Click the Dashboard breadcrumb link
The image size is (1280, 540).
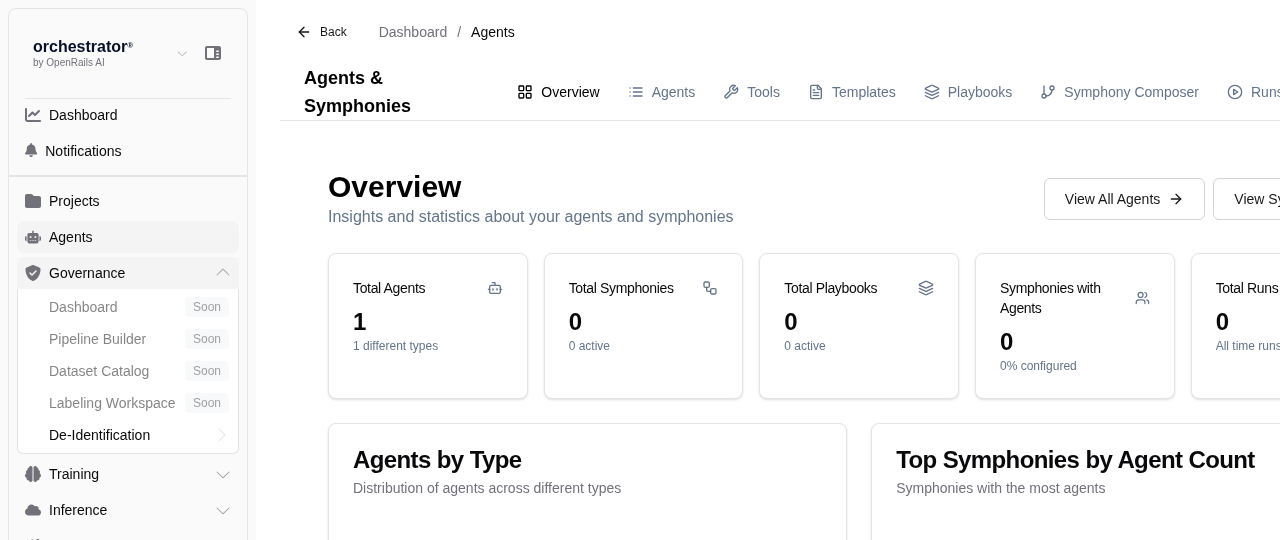point(413,32)
